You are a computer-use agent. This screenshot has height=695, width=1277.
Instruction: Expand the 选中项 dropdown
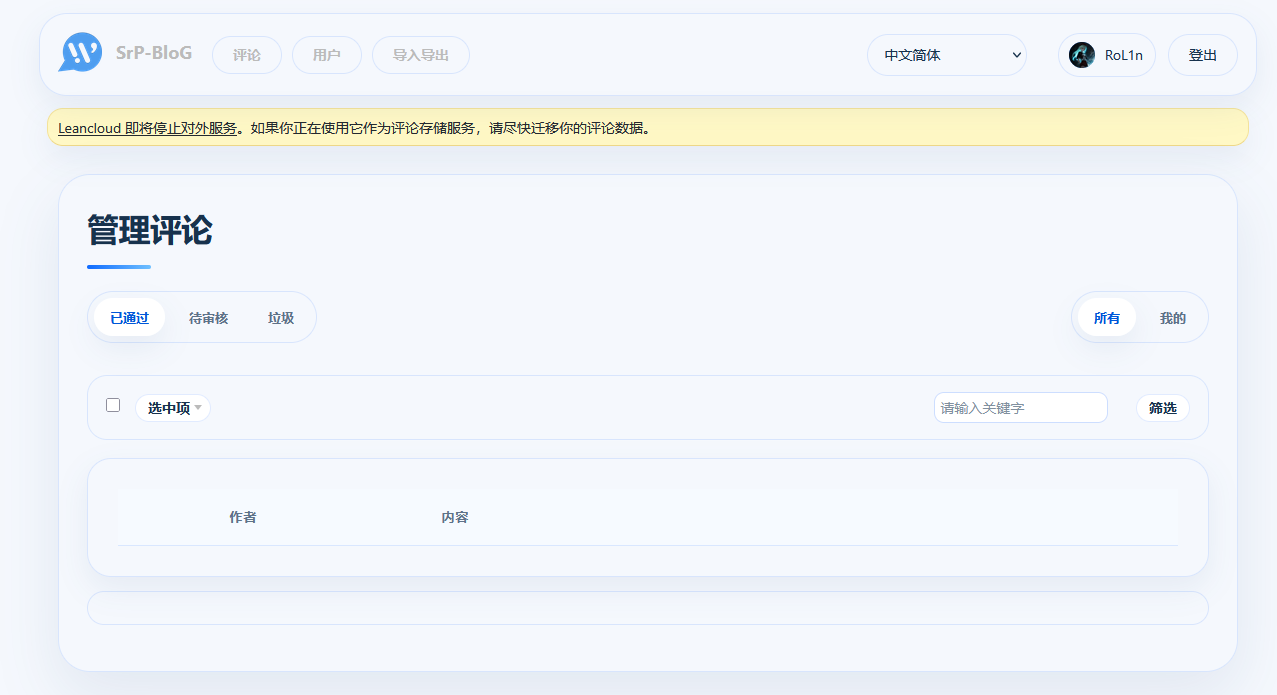(173, 408)
